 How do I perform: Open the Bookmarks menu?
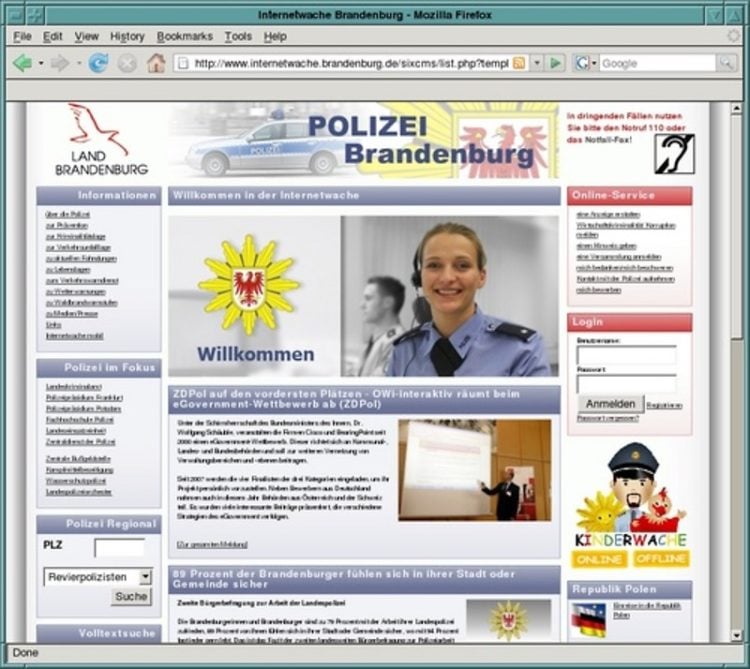pyautogui.click(x=185, y=36)
